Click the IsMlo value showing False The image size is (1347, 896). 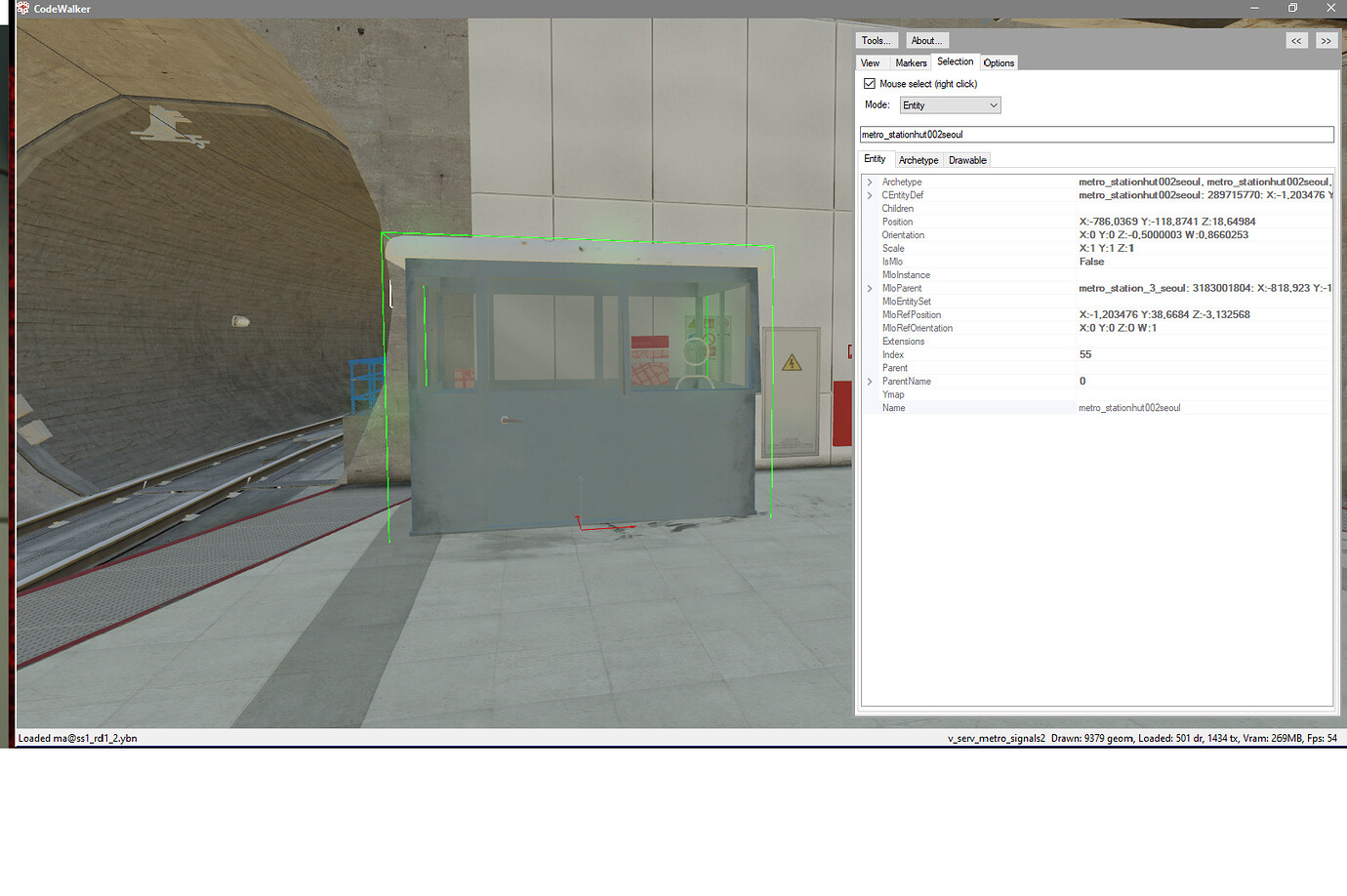tap(1090, 262)
